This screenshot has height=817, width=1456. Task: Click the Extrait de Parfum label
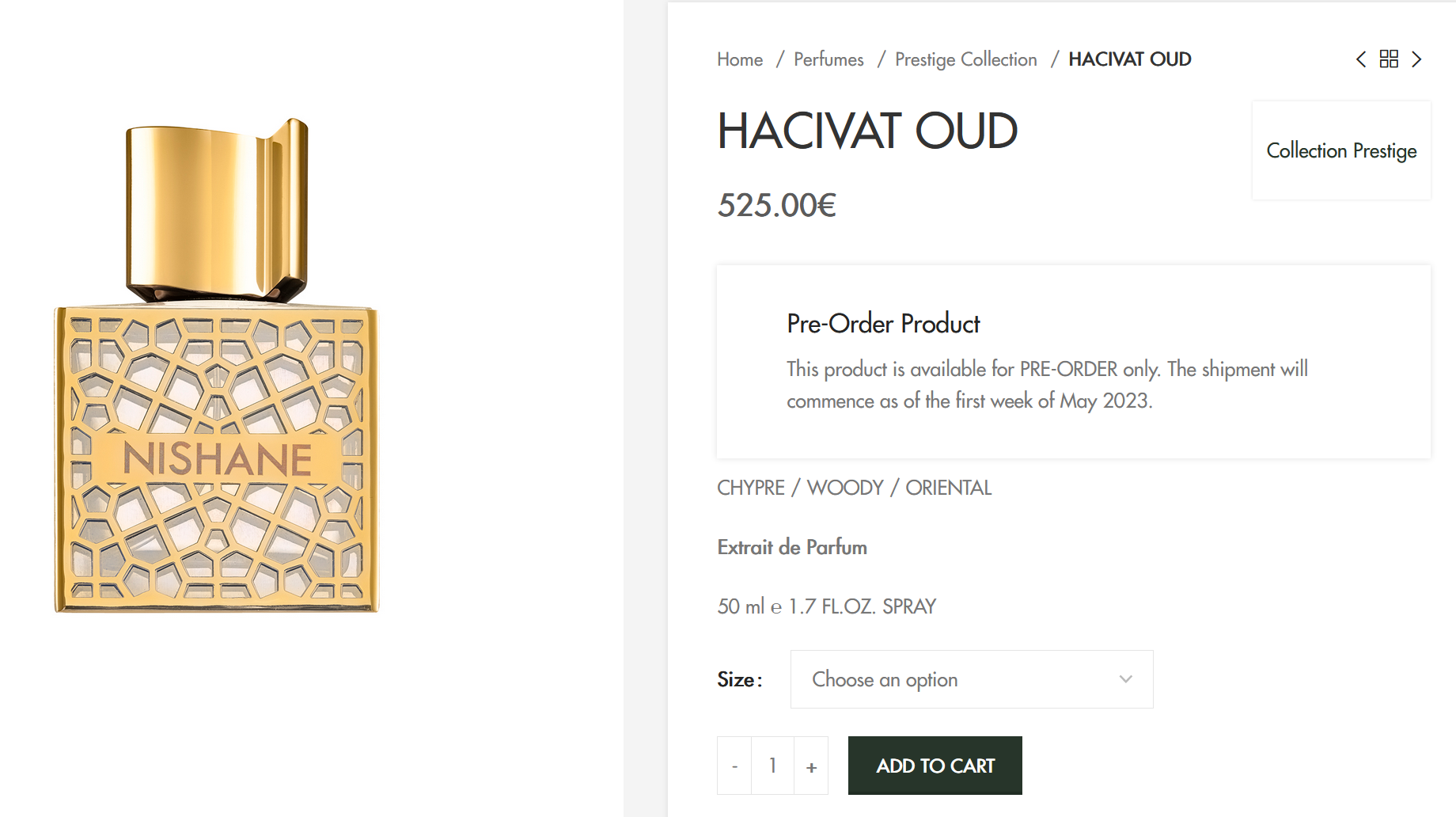tap(792, 547)
